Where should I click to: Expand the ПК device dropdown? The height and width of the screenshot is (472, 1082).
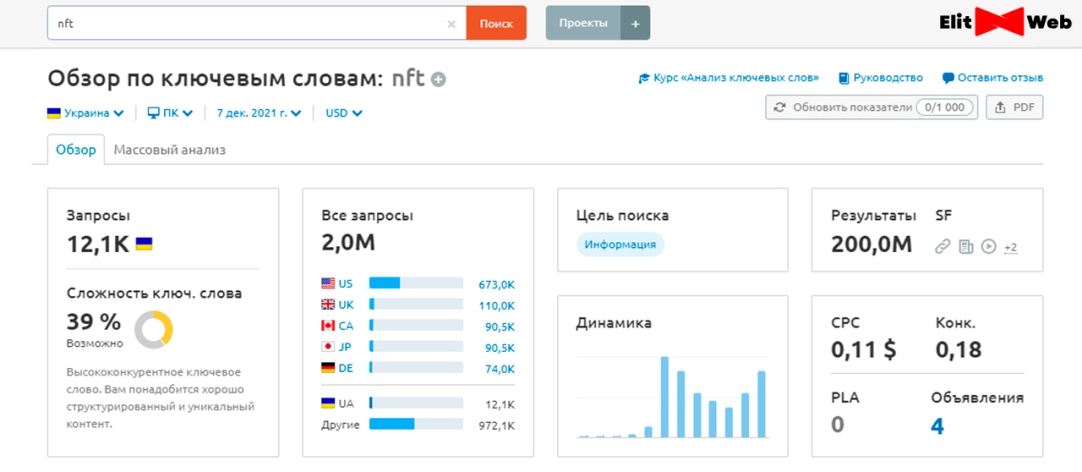tap(170, 112)
